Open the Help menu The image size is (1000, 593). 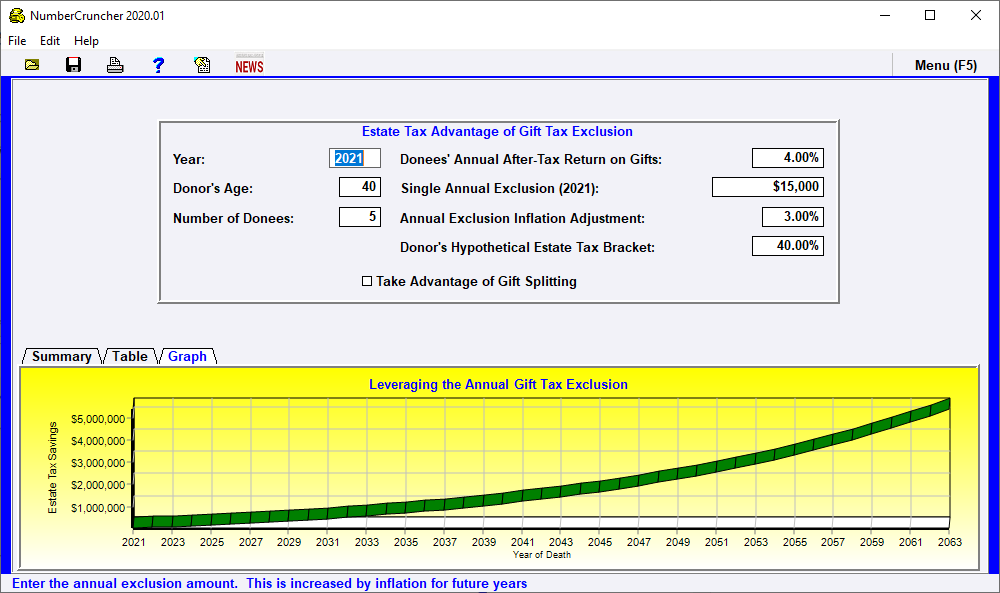[x=86, y=41]
